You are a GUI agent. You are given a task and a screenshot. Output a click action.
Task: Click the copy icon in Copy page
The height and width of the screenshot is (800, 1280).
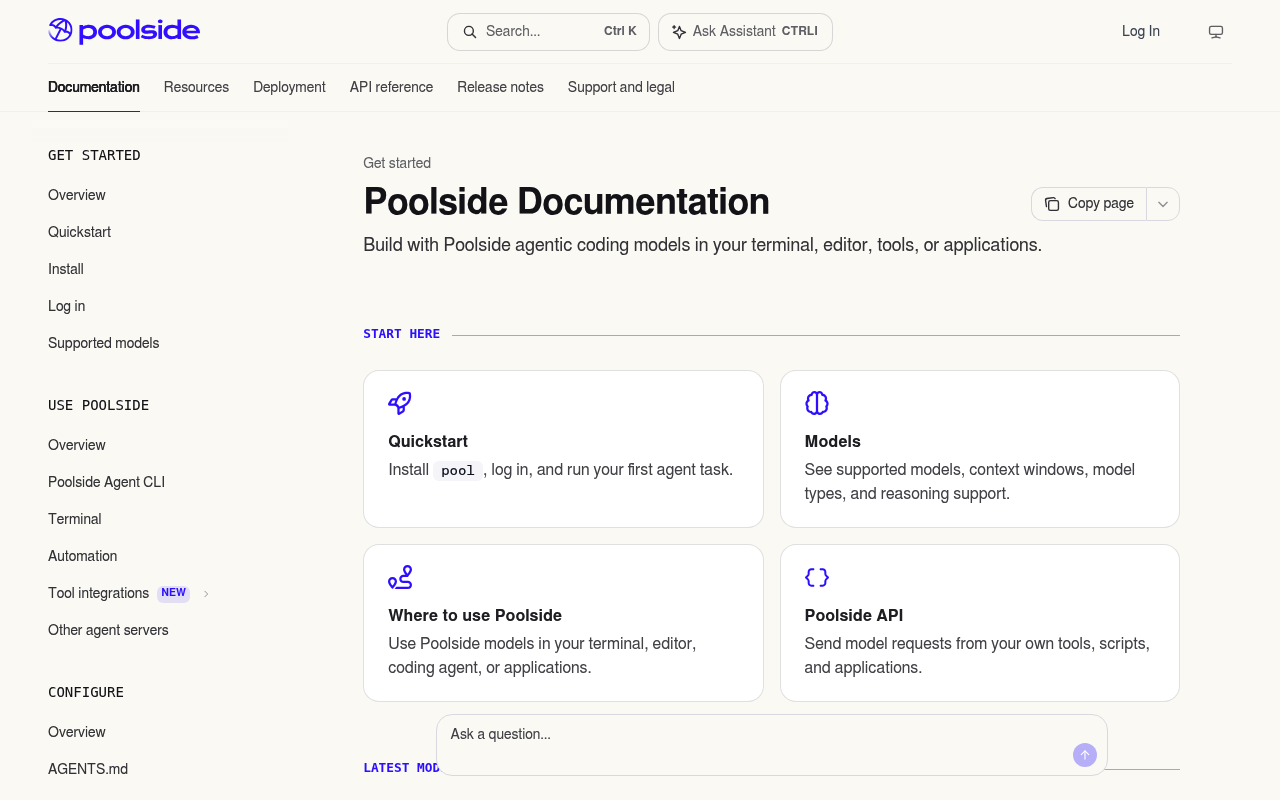(1052, 204)
